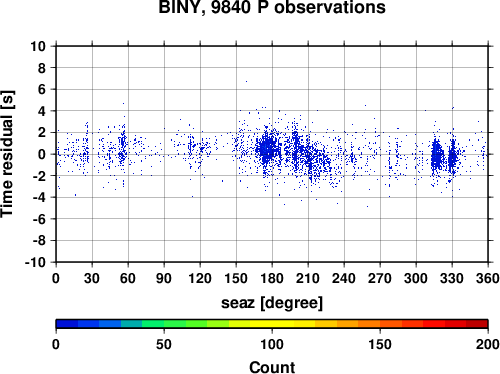Click the yellow segment at 100 on colorbar

point(272,324)
